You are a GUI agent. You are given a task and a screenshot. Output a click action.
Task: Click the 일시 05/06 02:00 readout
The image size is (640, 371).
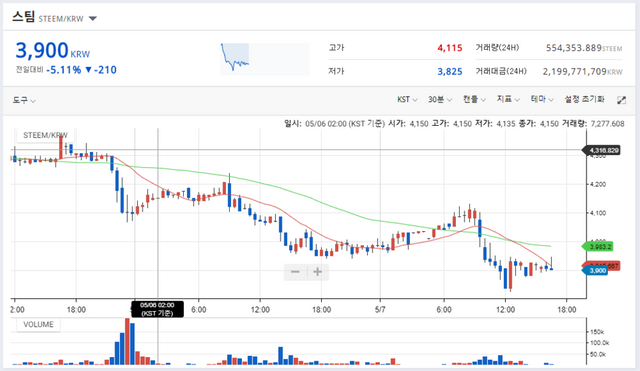(x=334, y=123)
